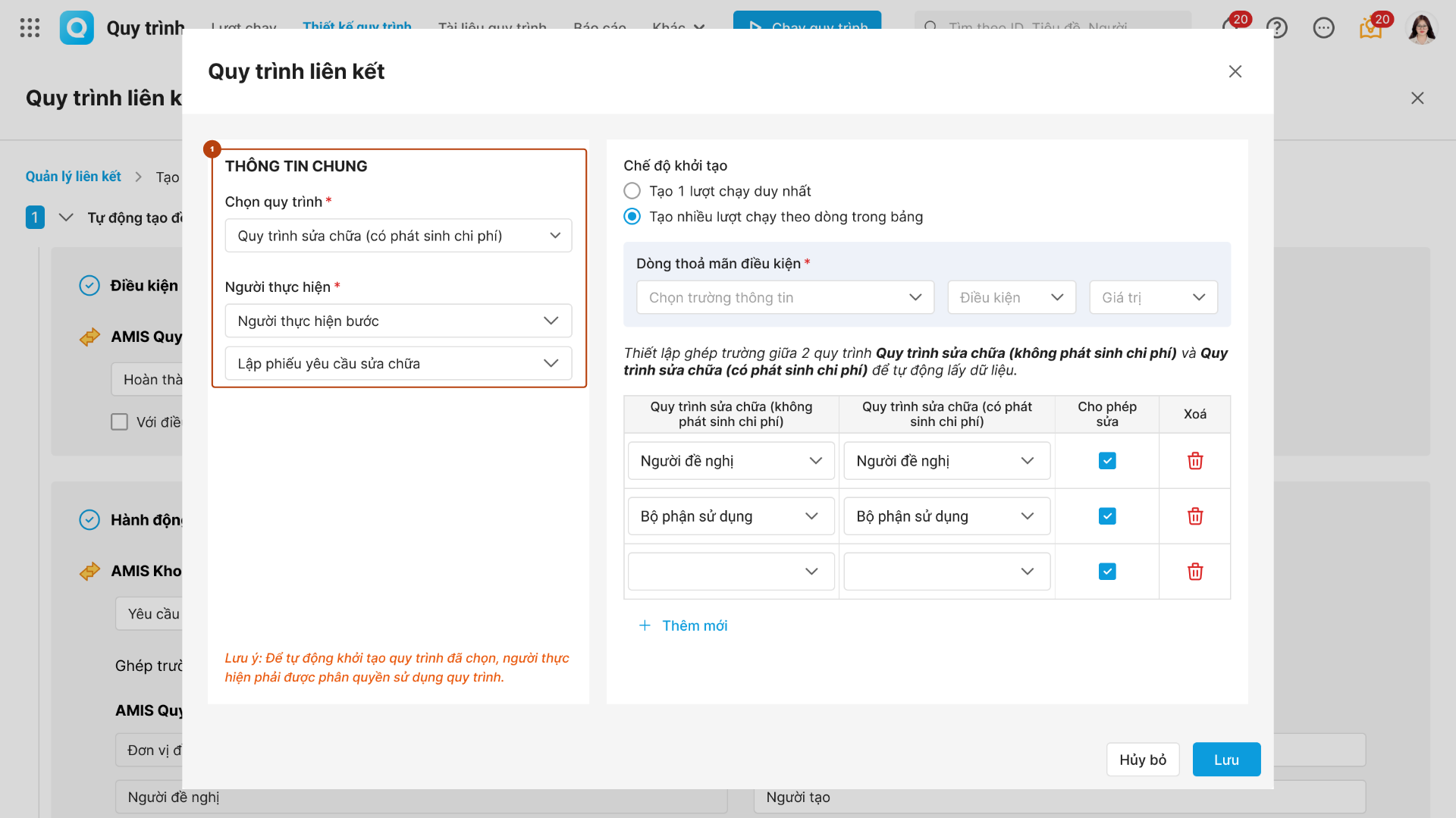Open the chat messages icon

[1323, 28]
